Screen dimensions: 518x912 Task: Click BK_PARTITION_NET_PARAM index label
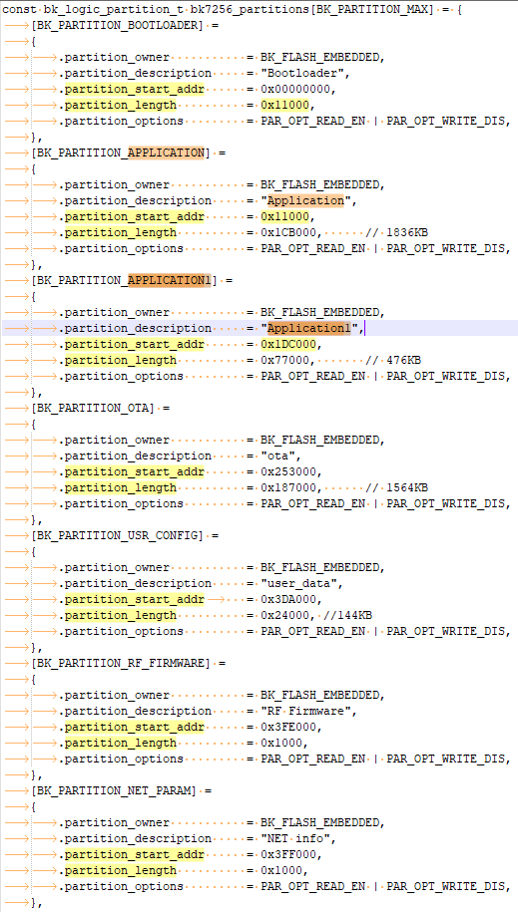pyautogui.click(x=115, y=791)
